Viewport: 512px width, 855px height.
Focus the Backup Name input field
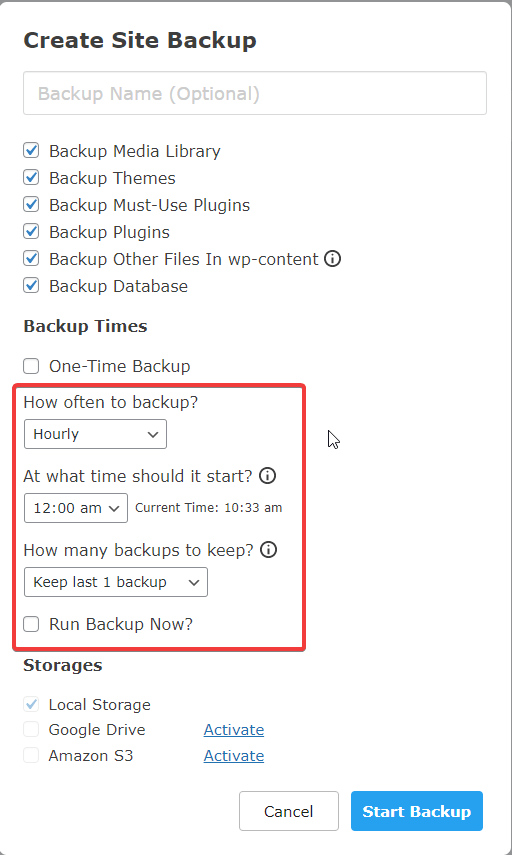pyautogui.click(x=255, y=93)
